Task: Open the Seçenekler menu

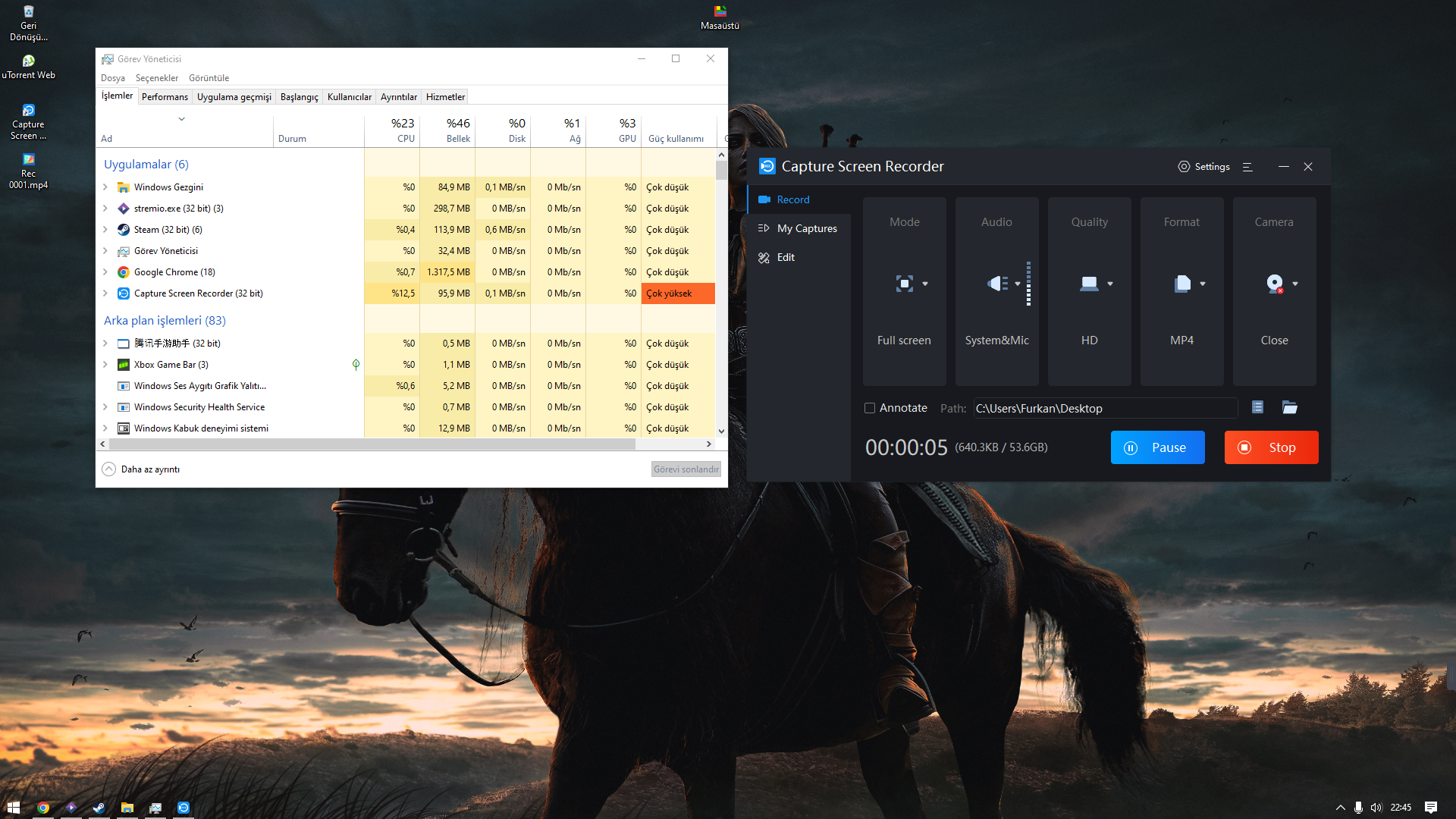Action: [157, 78]
